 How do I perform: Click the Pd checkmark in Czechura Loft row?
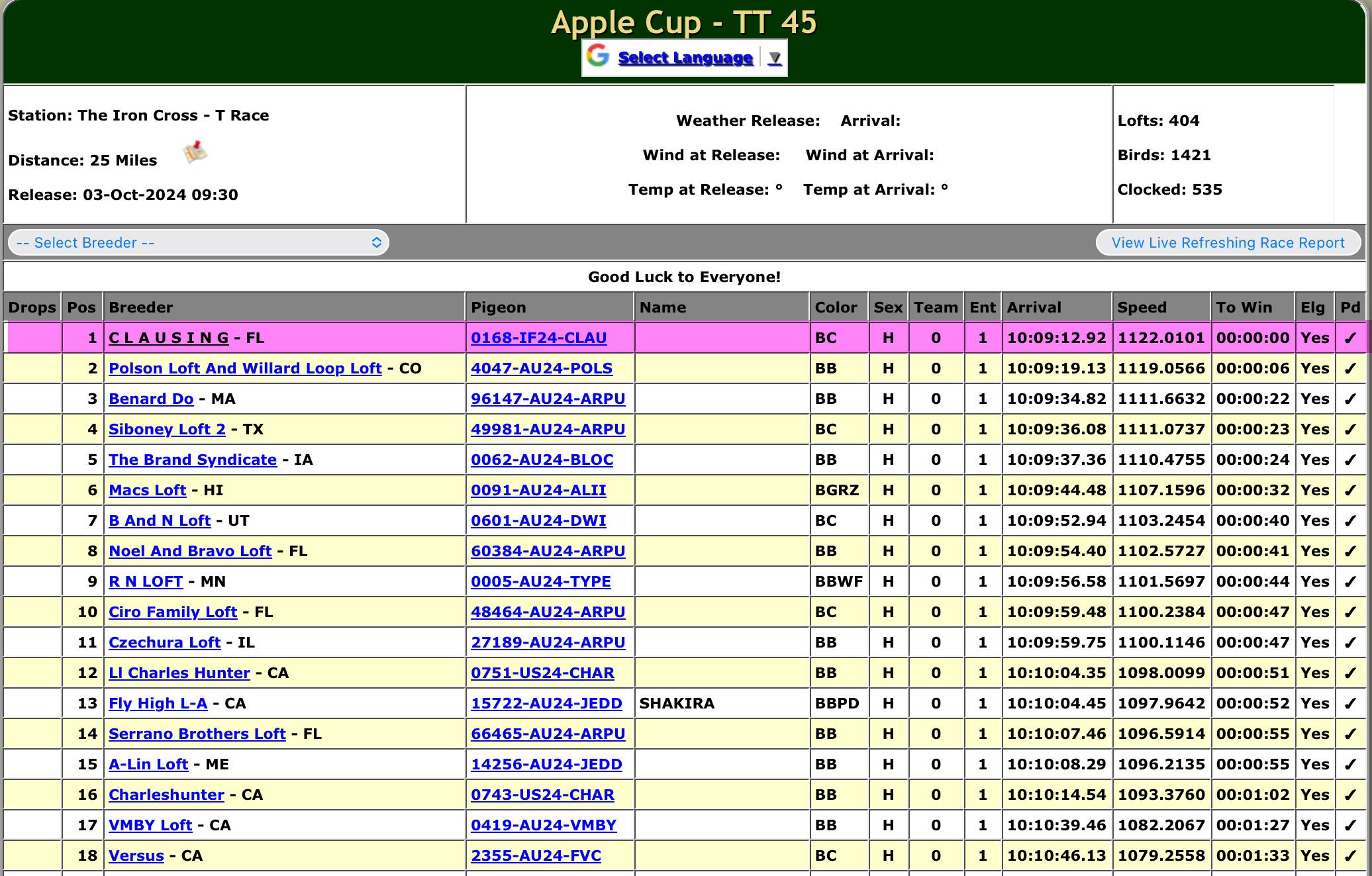click(x=1350, y=642)
